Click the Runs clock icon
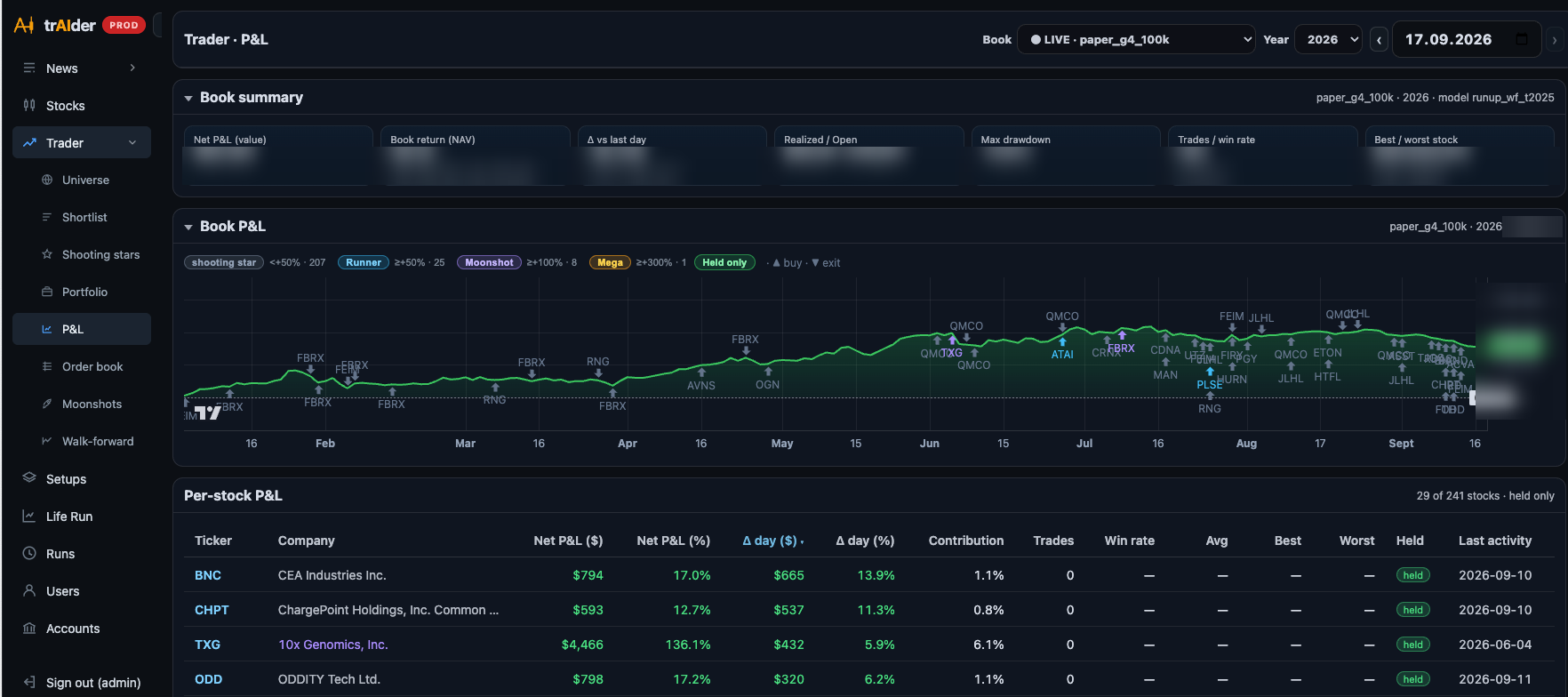Screen dimensions: 1568x697 click(x=29, y=554)
